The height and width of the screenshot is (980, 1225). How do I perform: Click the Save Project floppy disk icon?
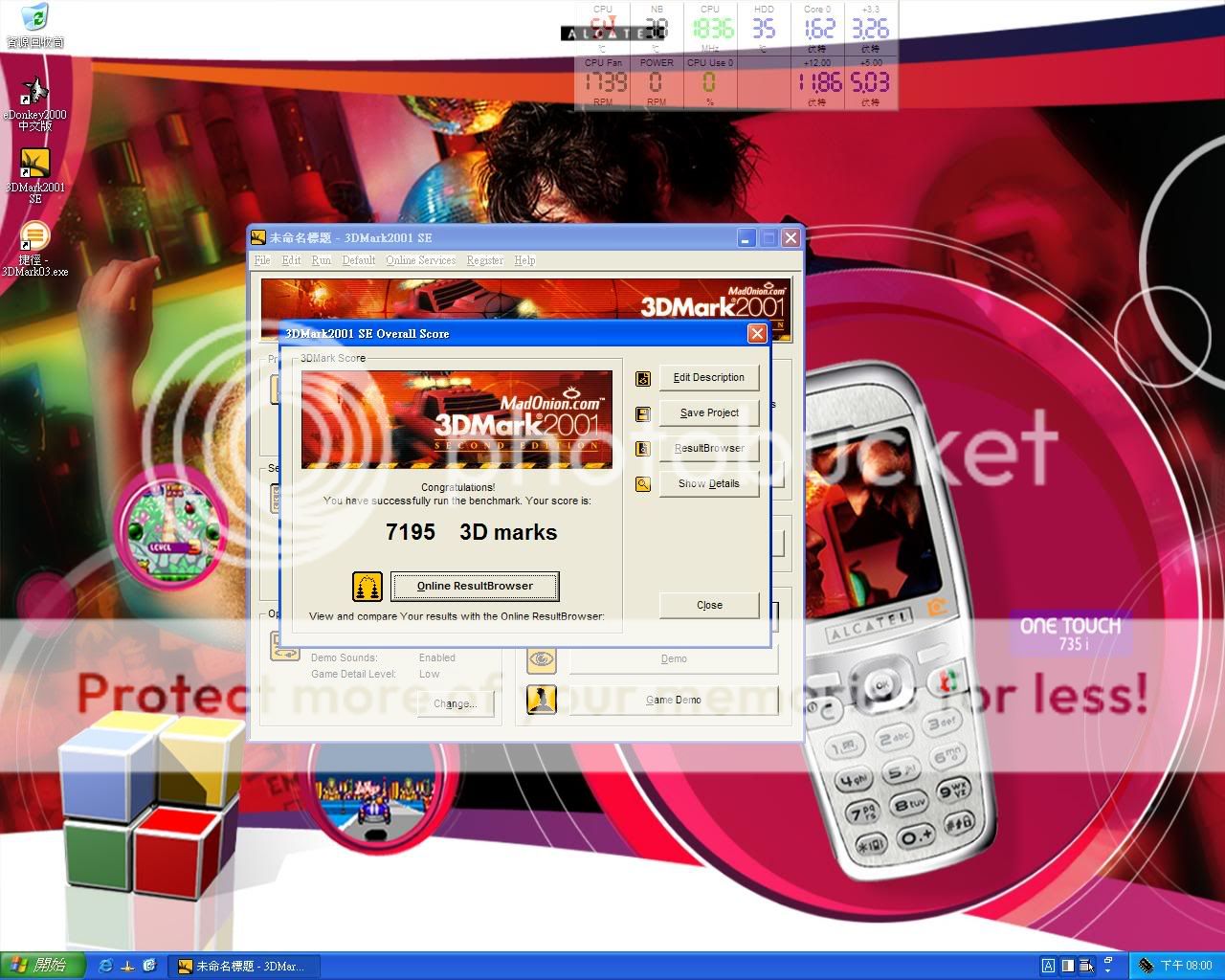[643, 413]
